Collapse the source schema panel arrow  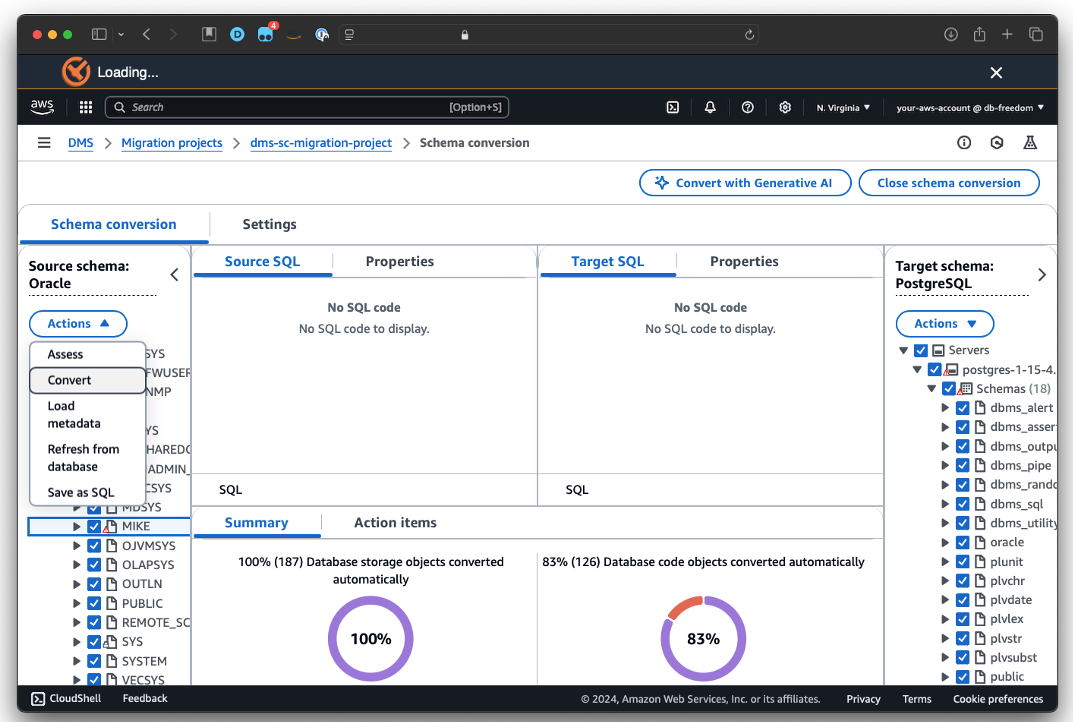pyautogui.click(x=174, y=274)
